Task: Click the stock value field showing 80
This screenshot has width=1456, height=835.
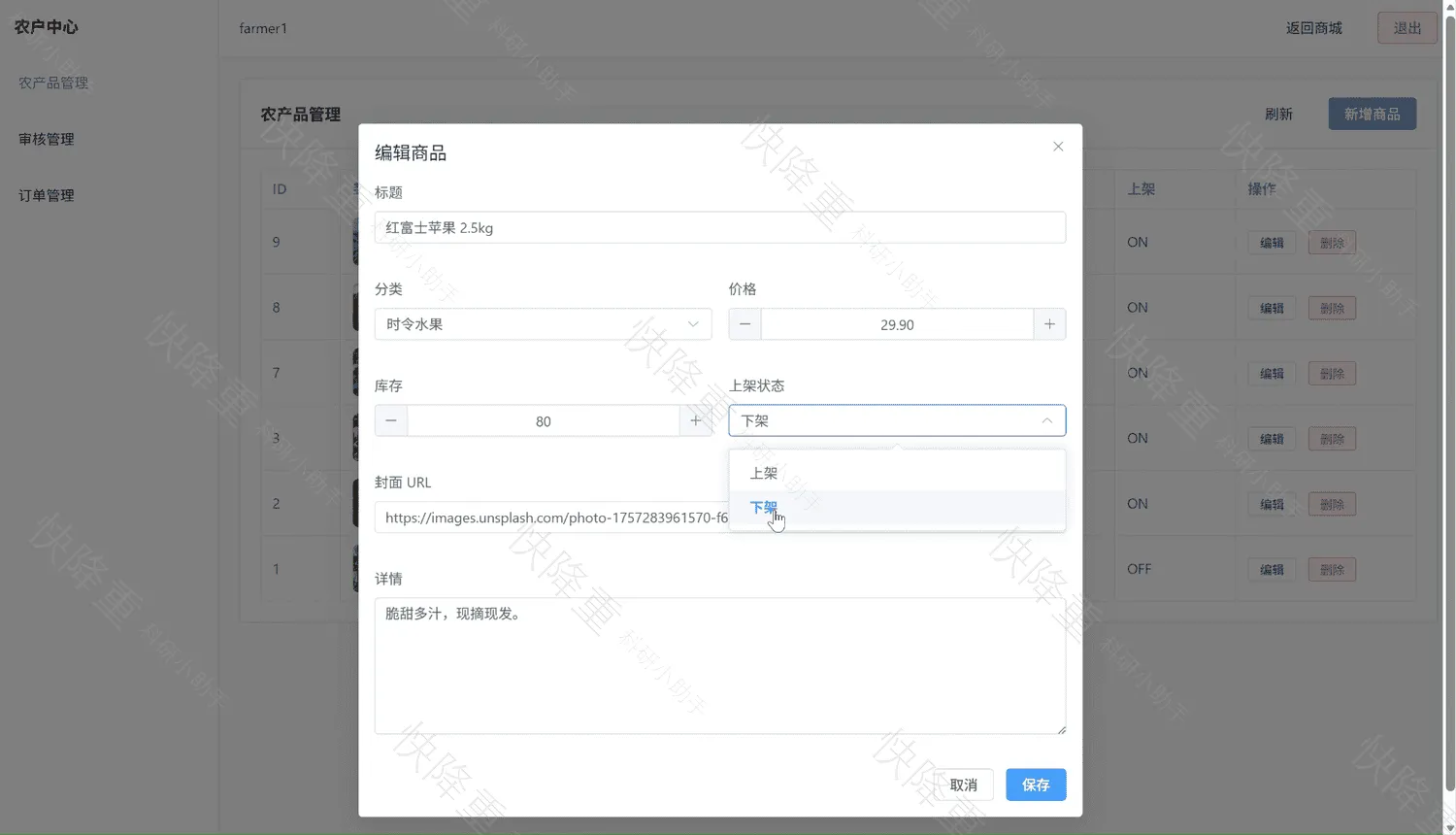Action: [543, 420]
